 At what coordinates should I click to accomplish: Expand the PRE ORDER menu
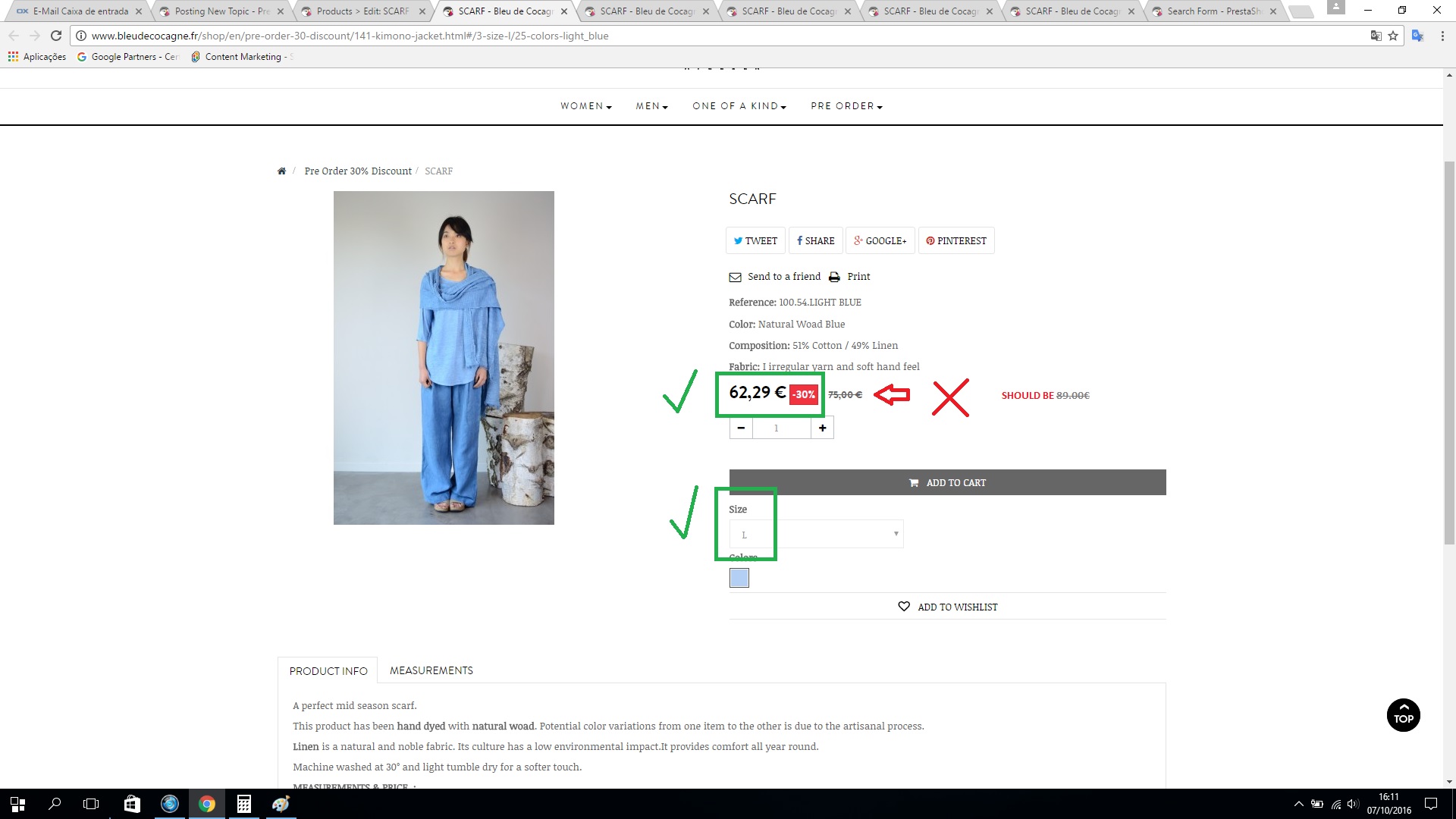(x=846, y=106)
